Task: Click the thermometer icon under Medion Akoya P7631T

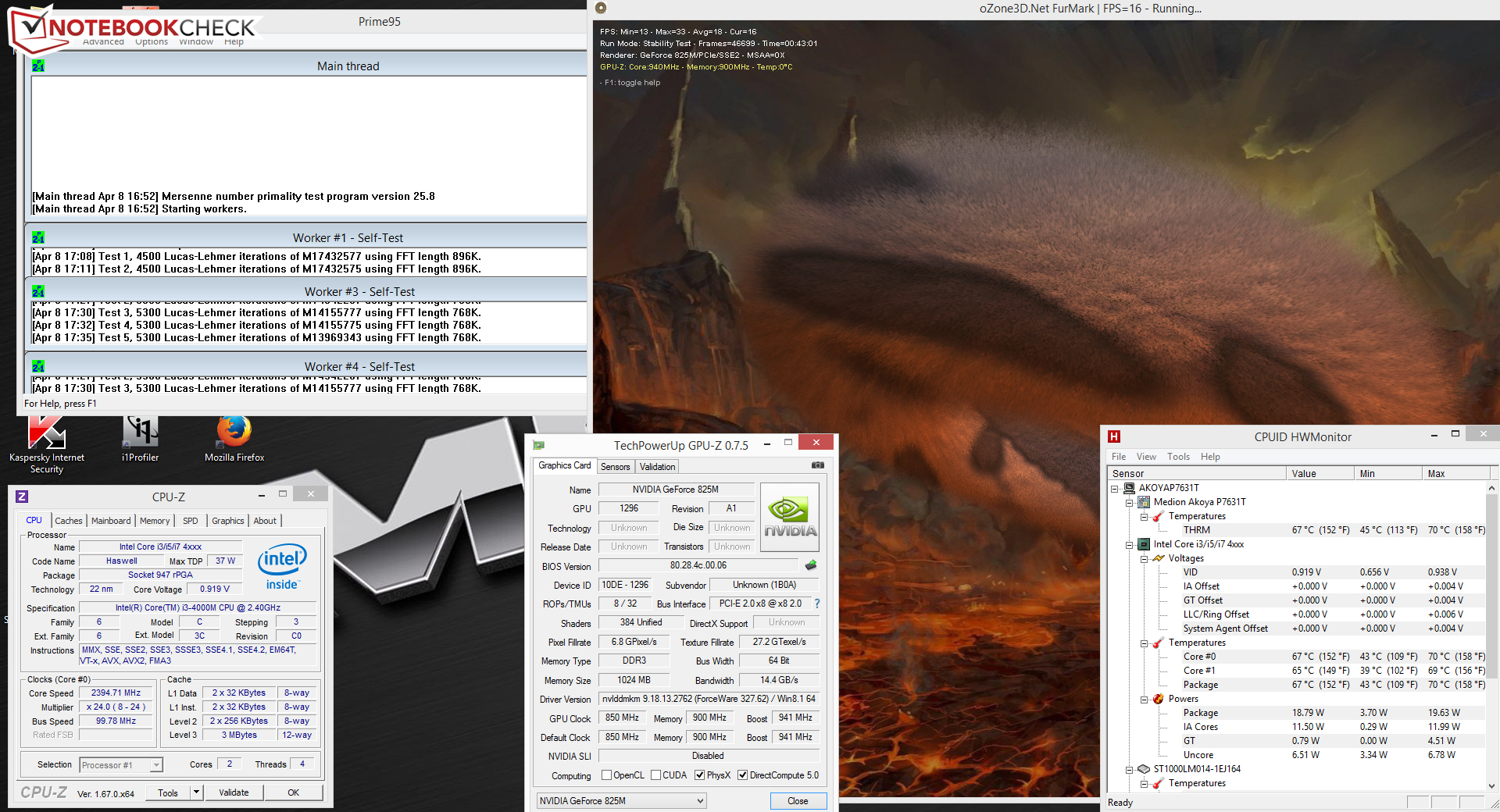Action: [1159, 516]
